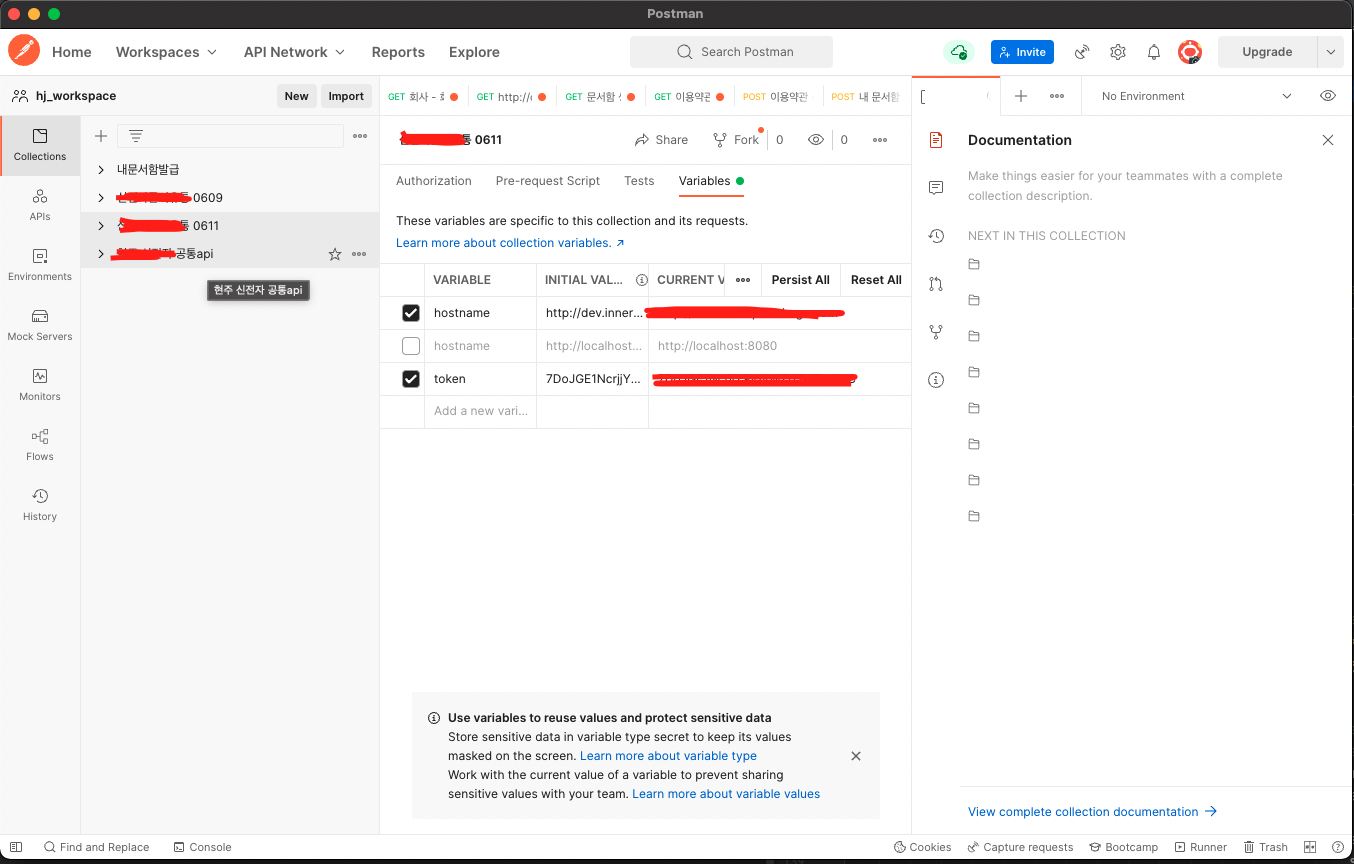The image size is (1354, 864).
Task: Click the Persist All button
Action: [800, 280]
